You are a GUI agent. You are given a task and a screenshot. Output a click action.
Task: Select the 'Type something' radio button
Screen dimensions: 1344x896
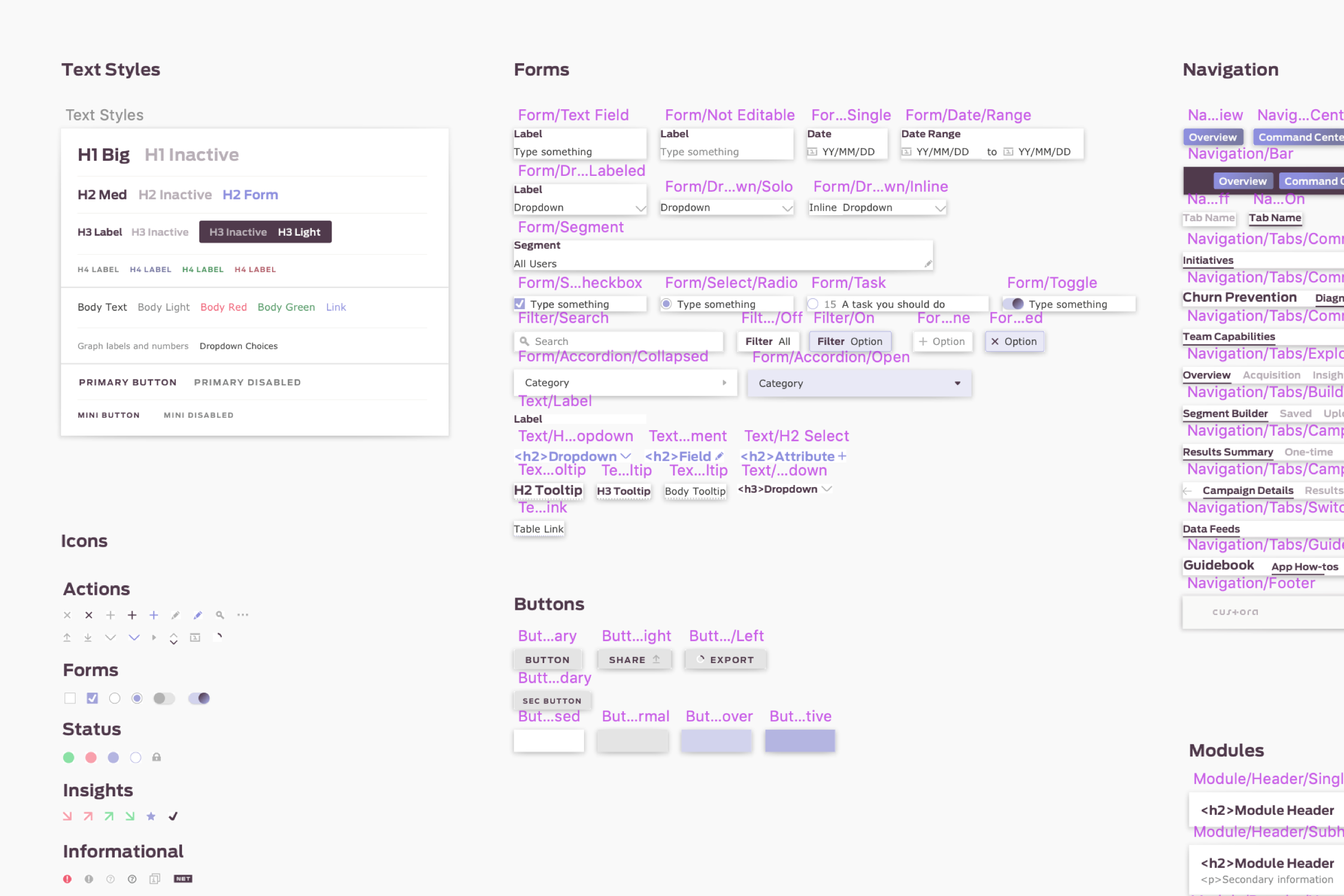[666, 304]
